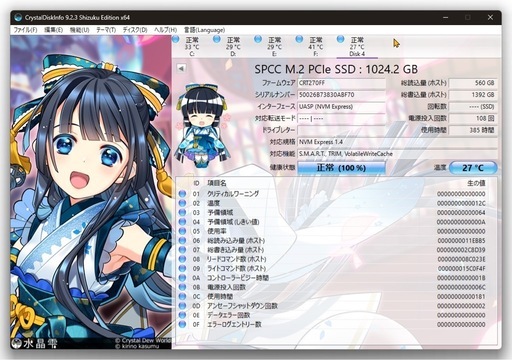Click raw value 00000015C0F4F
Viewport: 512px width, 360px height.
click(461, 268)
